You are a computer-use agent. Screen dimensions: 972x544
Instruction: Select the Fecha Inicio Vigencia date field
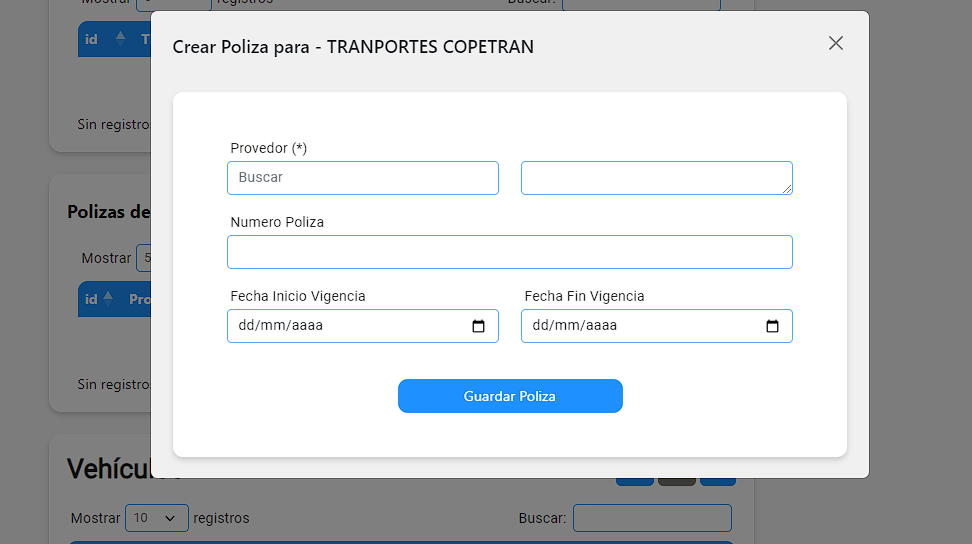[363, 326]
